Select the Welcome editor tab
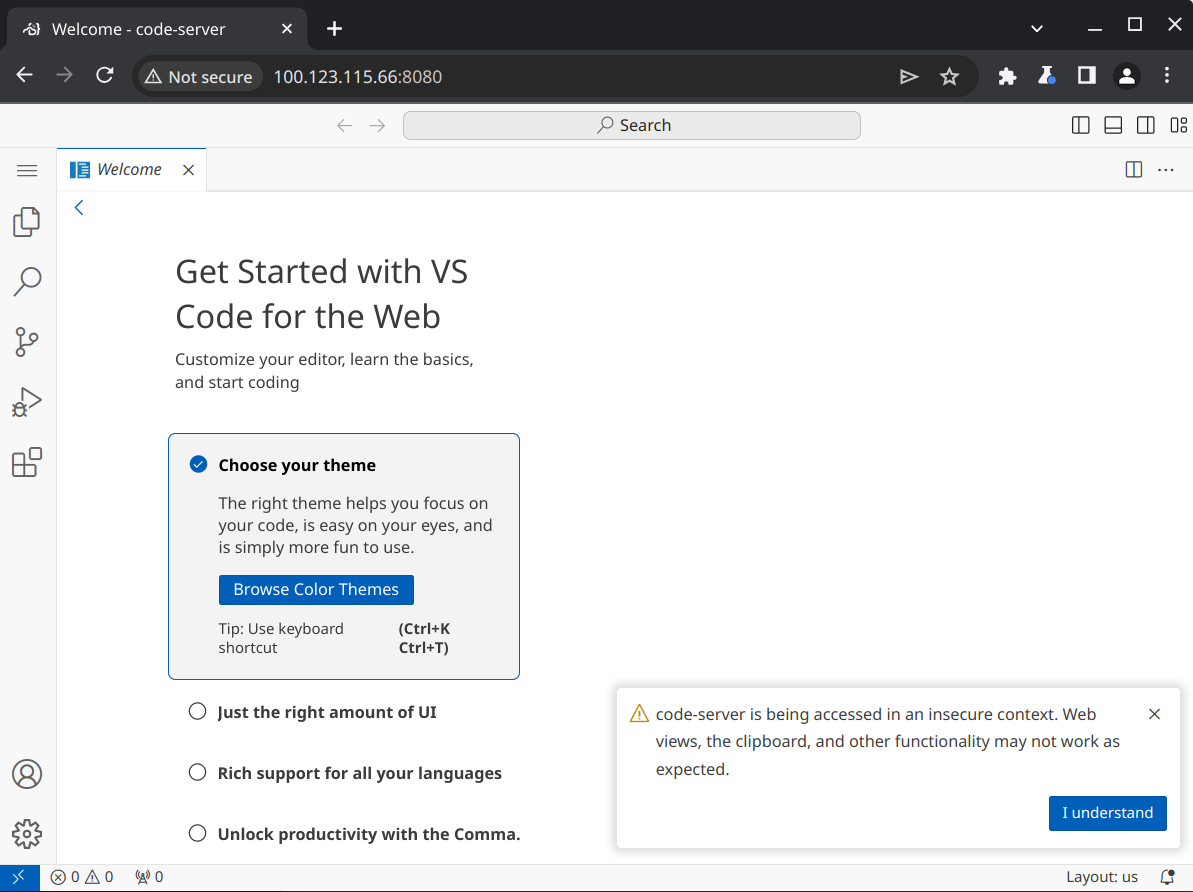 [x=129, y=170]
